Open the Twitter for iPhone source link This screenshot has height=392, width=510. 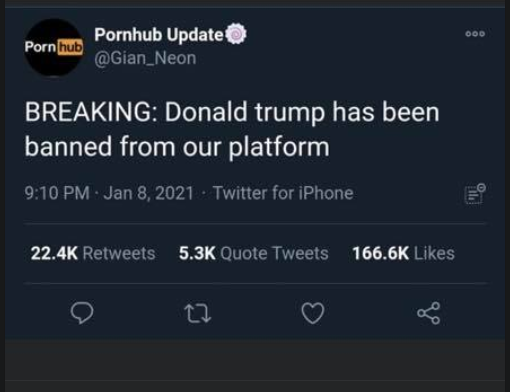[283, 193]
